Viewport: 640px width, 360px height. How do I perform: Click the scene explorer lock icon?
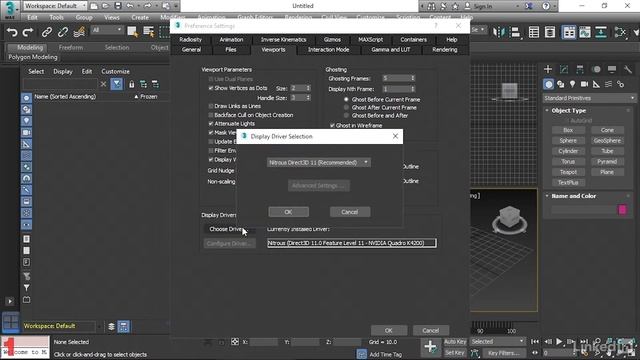[x=131, y=84]
